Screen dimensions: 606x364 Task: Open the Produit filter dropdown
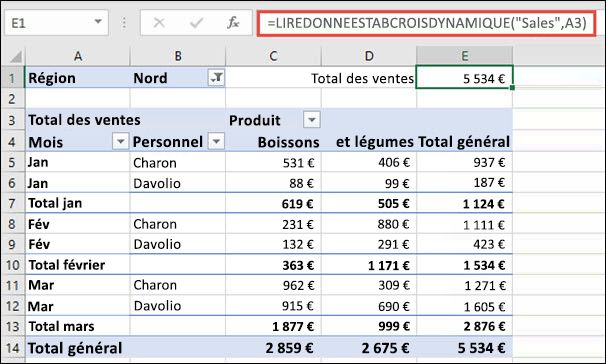[x=312, y=120]
